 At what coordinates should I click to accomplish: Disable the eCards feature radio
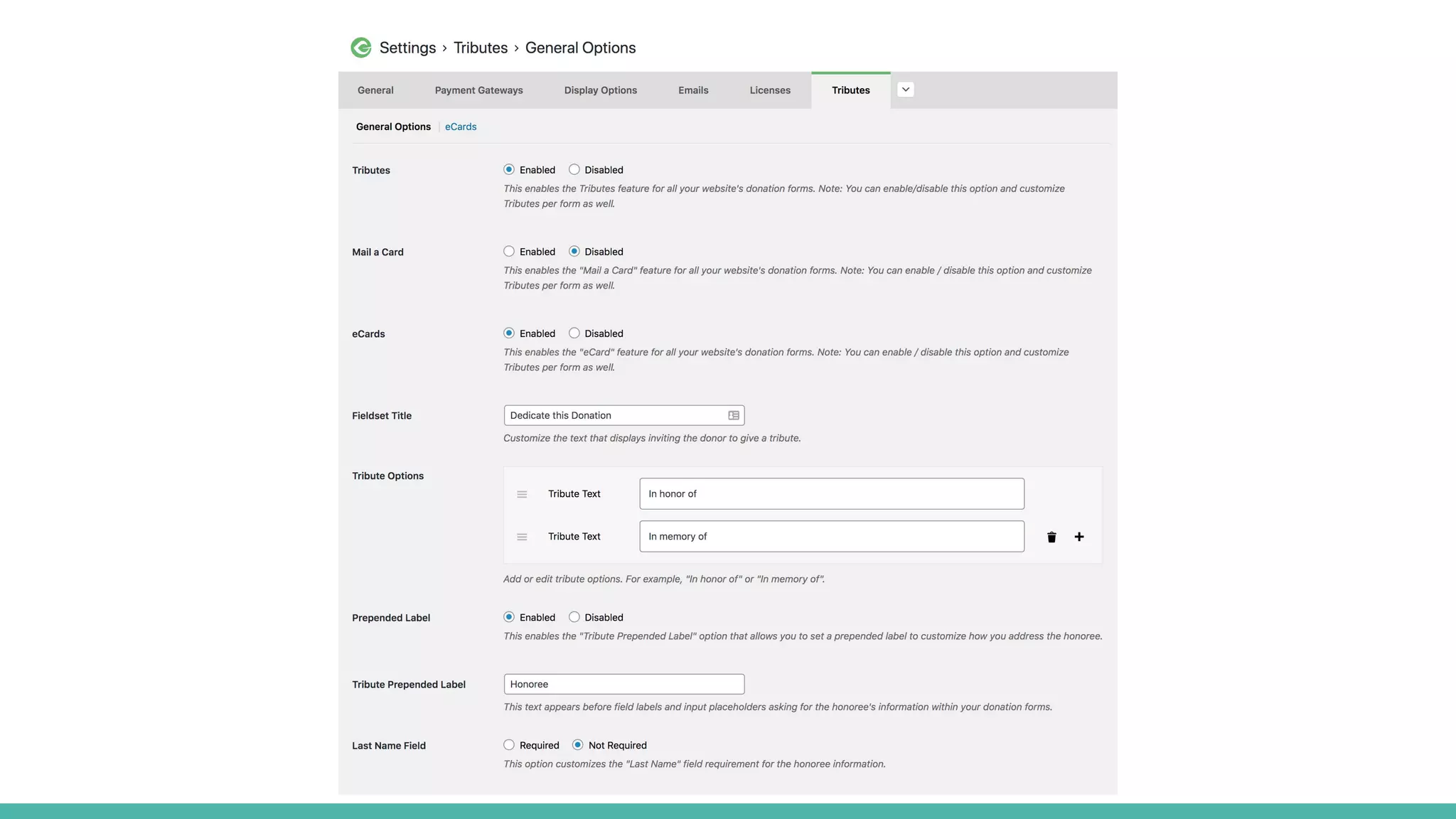point(574,333)
